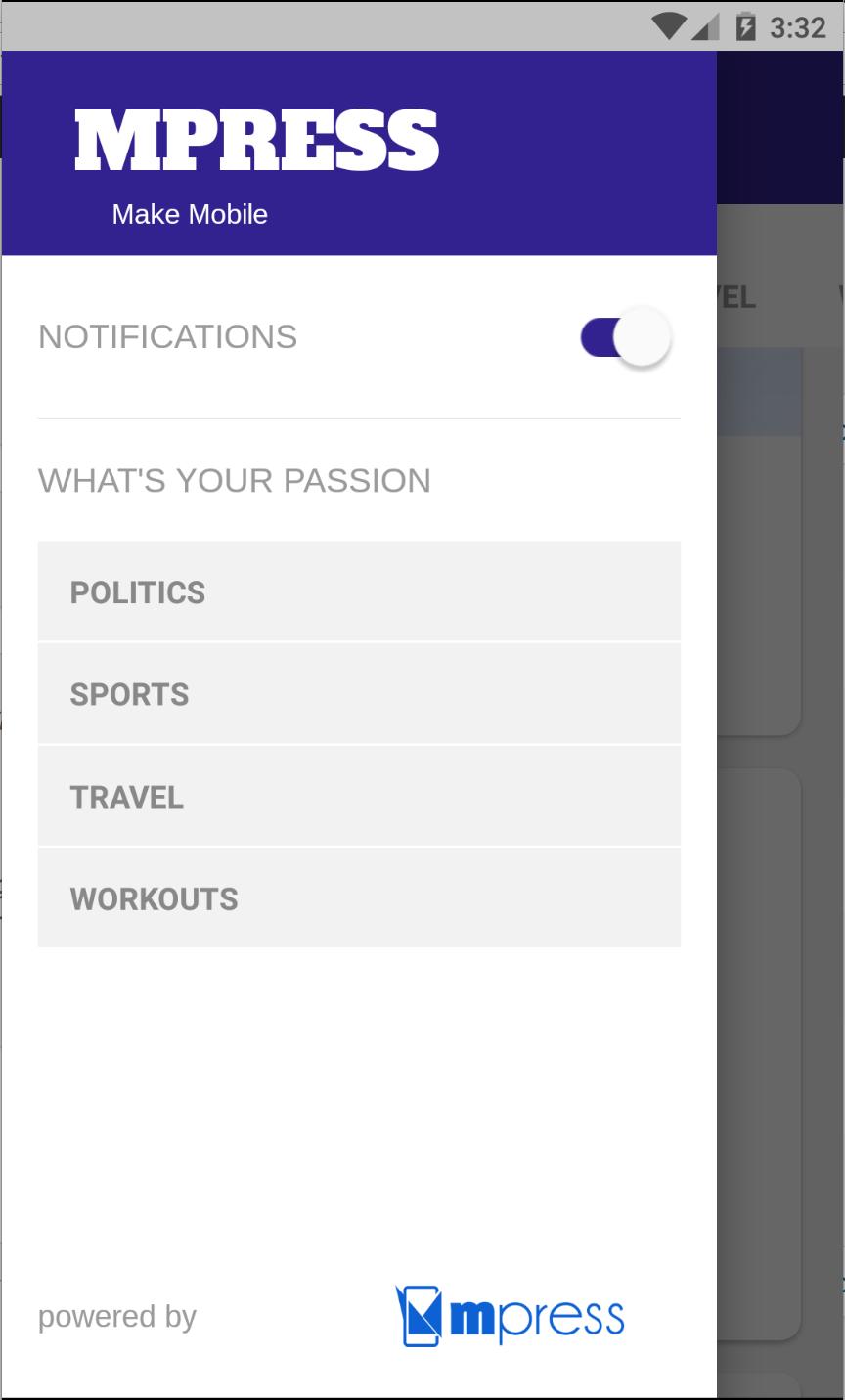Open the Travel category
Viewport: 845px width, 1400px height.
(x=359, y=797)
